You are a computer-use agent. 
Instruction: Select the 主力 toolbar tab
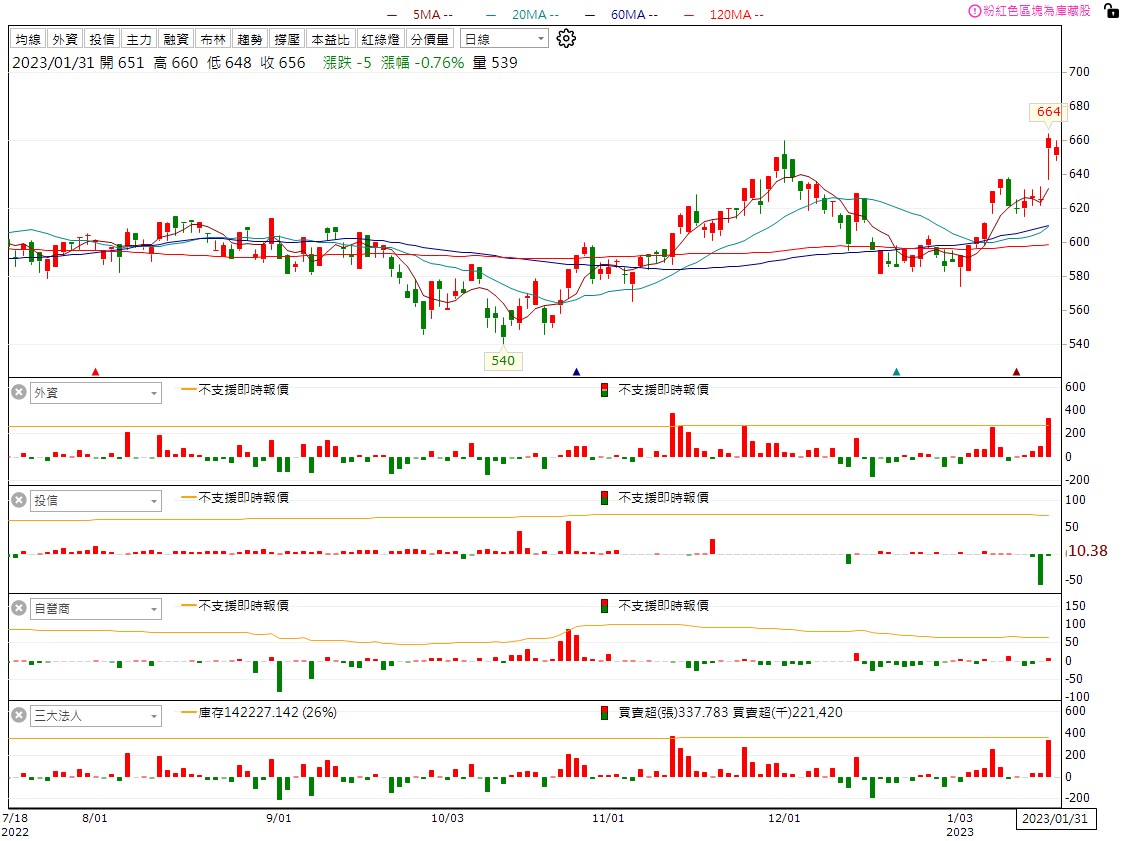[138, 39]
